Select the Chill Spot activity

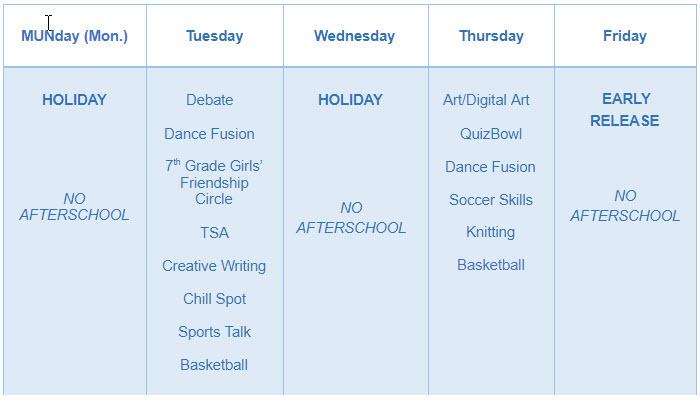tap(214, 299)
